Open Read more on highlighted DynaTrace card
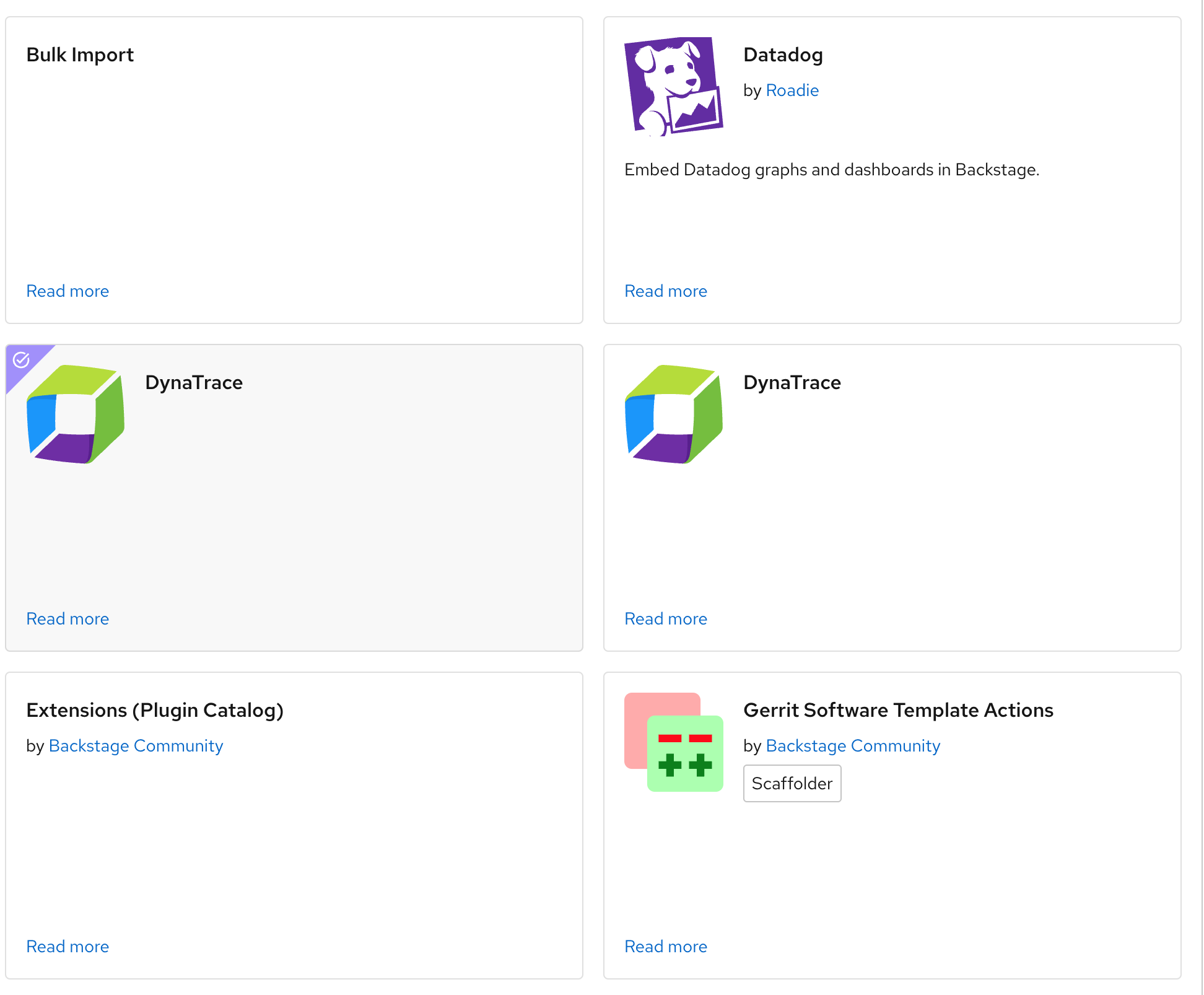The image size is (1204, 995). click(x=68, y=619)
